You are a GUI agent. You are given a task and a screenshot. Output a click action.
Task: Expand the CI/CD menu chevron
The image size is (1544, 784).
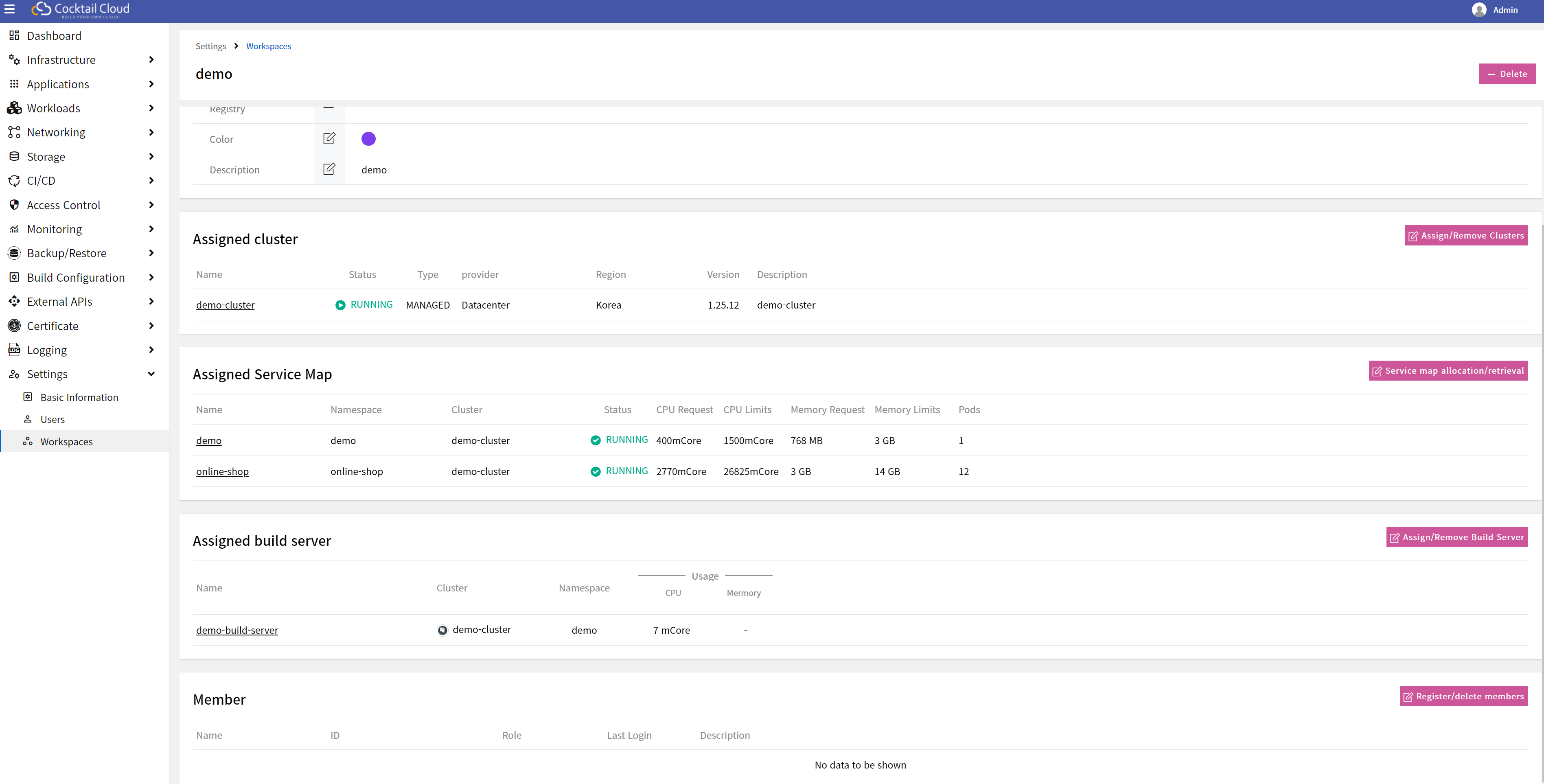pyautogui.click(x=151, y=180)
